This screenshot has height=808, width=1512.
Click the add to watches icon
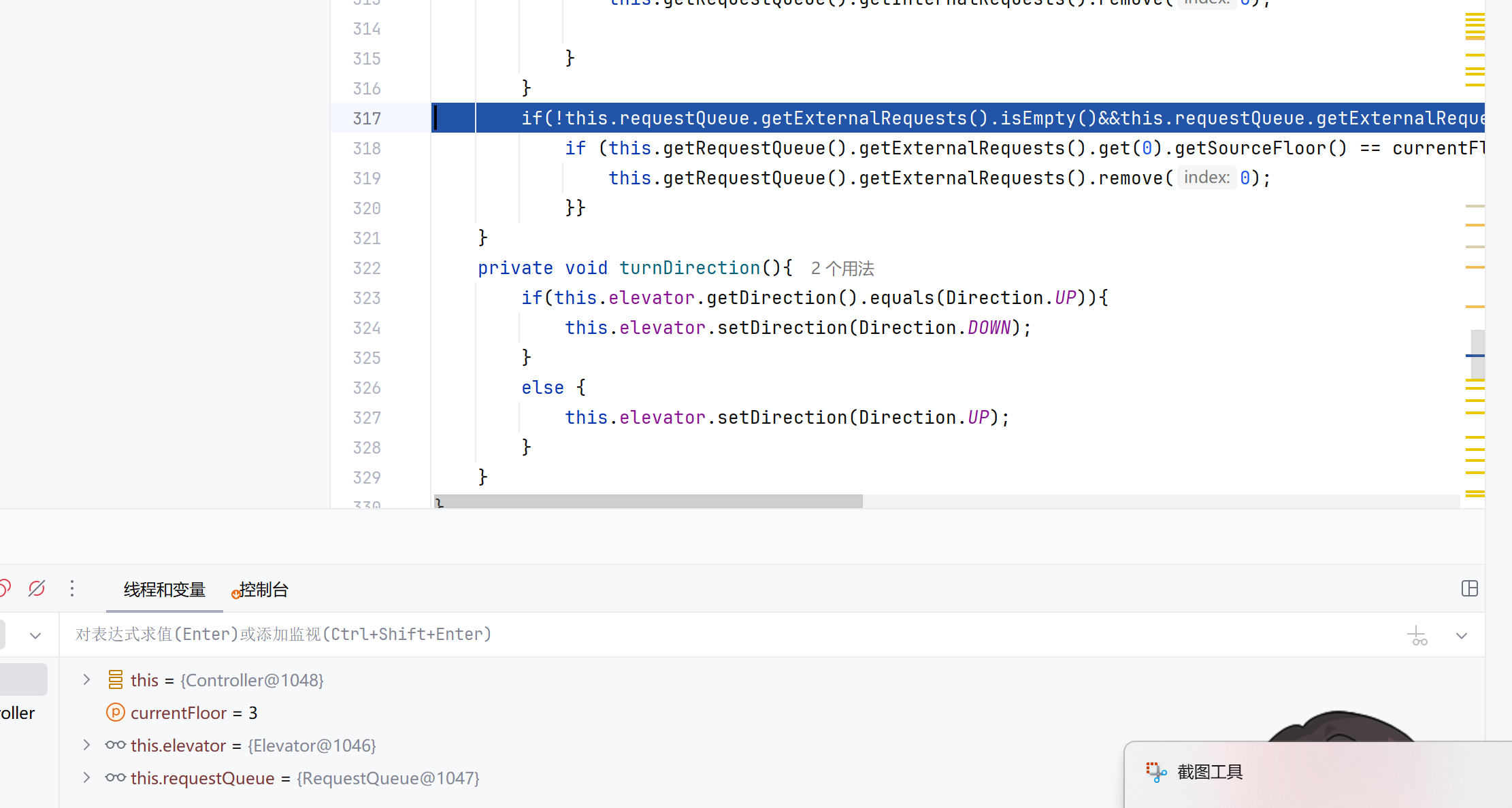point(1417,635)
